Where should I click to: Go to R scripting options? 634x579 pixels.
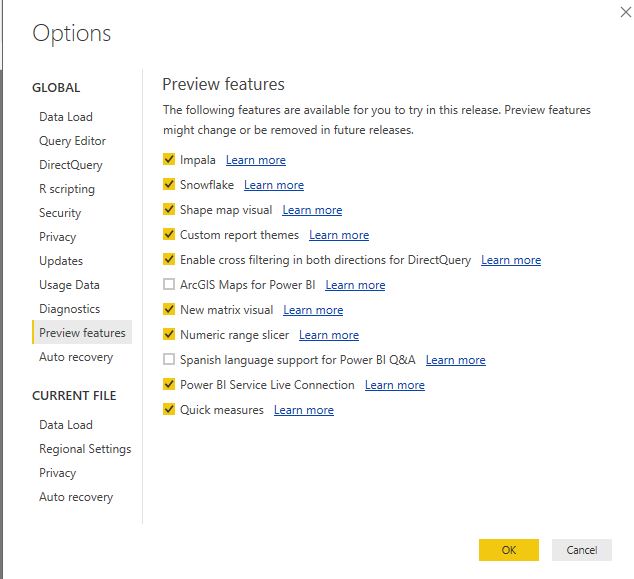coord(67,189)
